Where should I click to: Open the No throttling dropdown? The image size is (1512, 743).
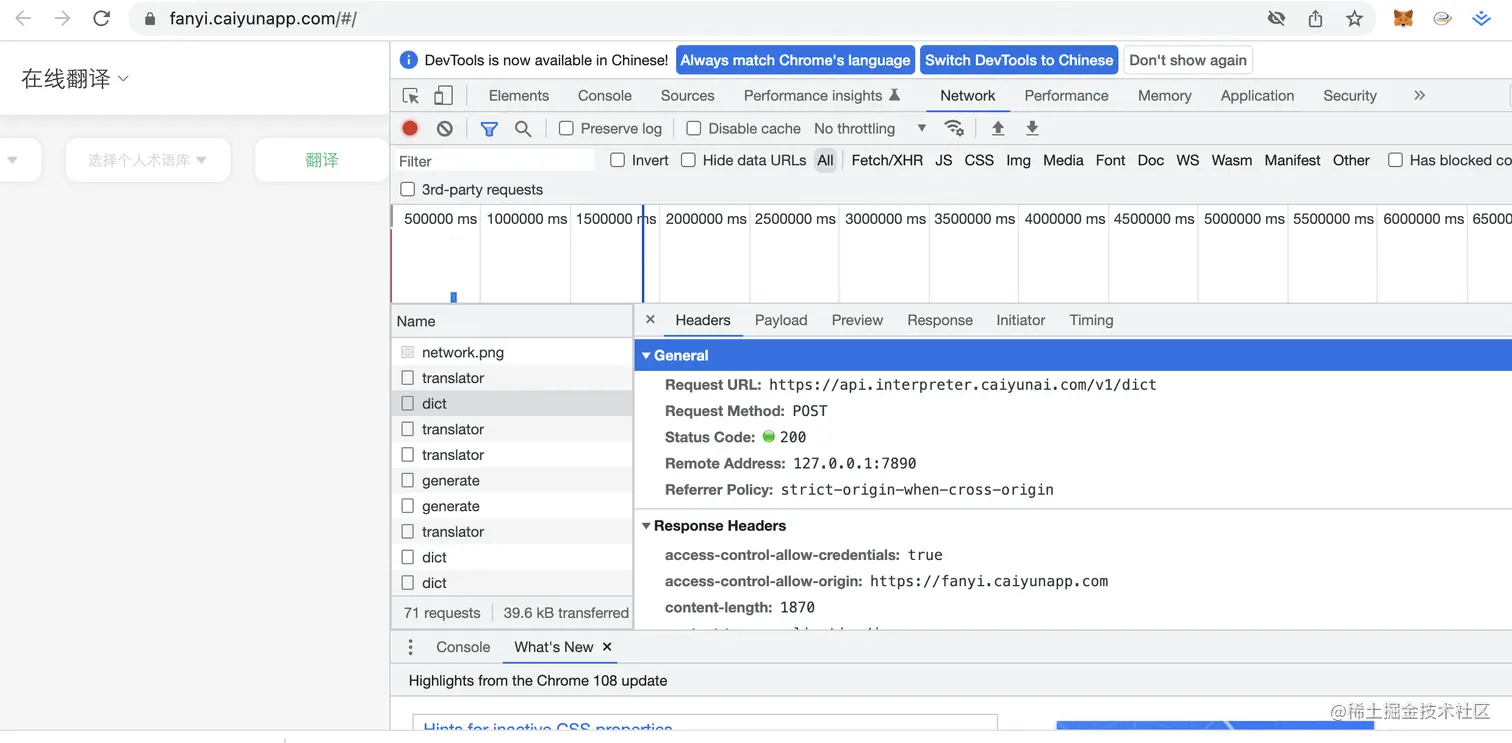[x=870, y=128]
